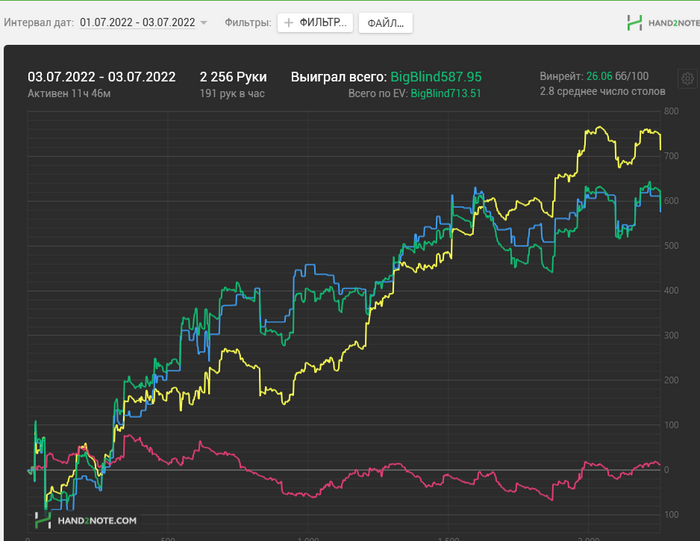Click the 200 axis label
700x541 pixels.
coord(671,380)
